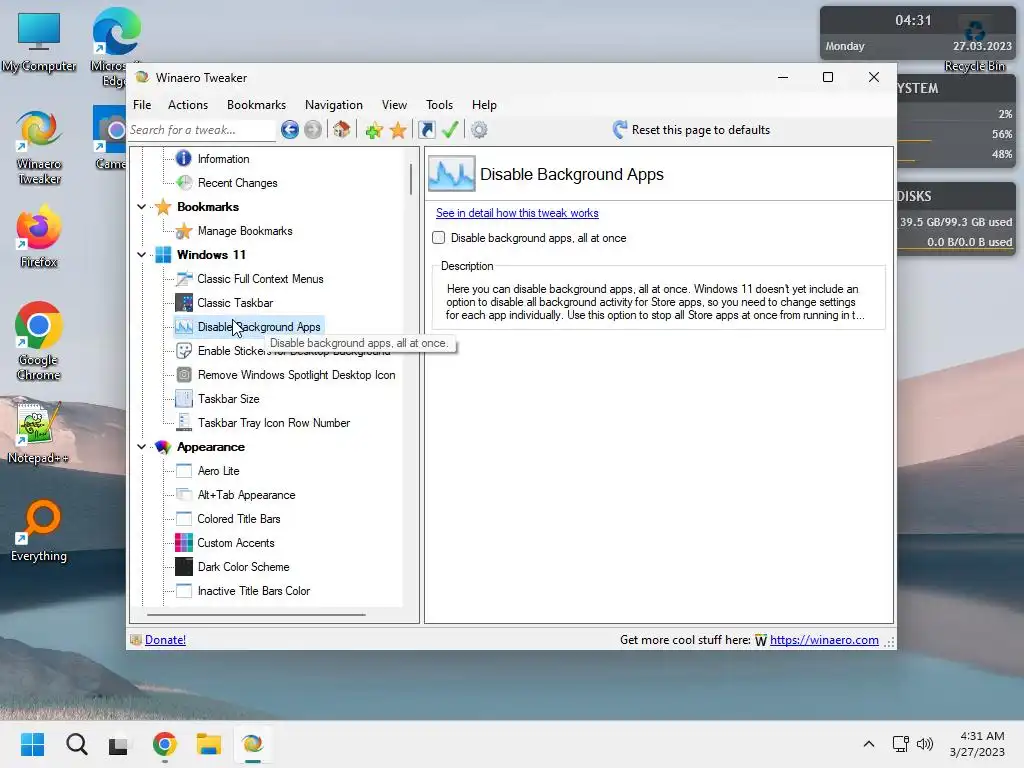Show hidden tray icons chevron

point(869,744)
